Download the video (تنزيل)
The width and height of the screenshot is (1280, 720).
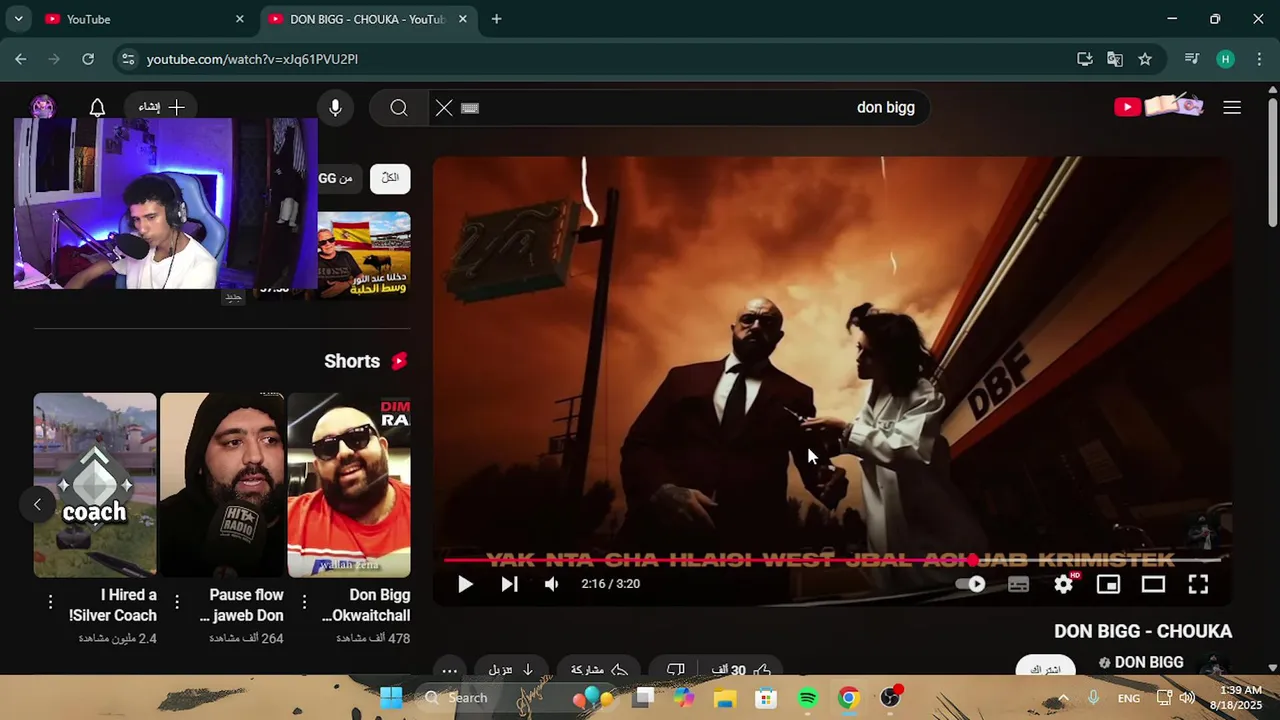[511, 670]
